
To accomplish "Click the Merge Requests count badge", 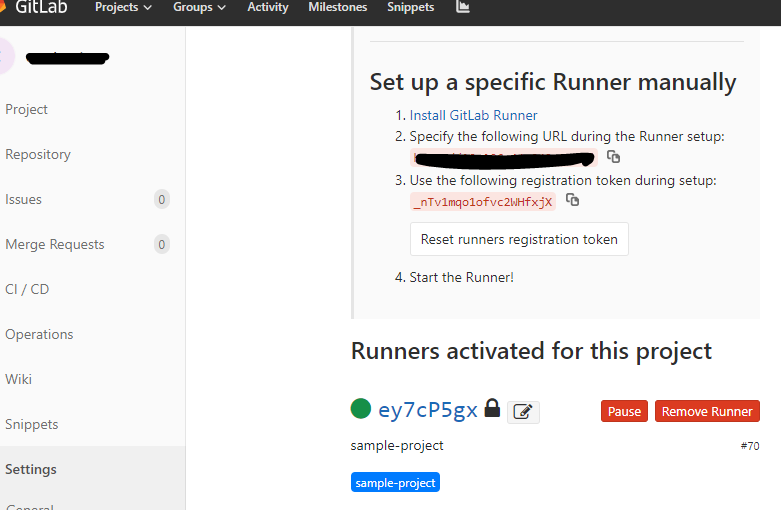I will pyautogui.click(x=161, y=245).
